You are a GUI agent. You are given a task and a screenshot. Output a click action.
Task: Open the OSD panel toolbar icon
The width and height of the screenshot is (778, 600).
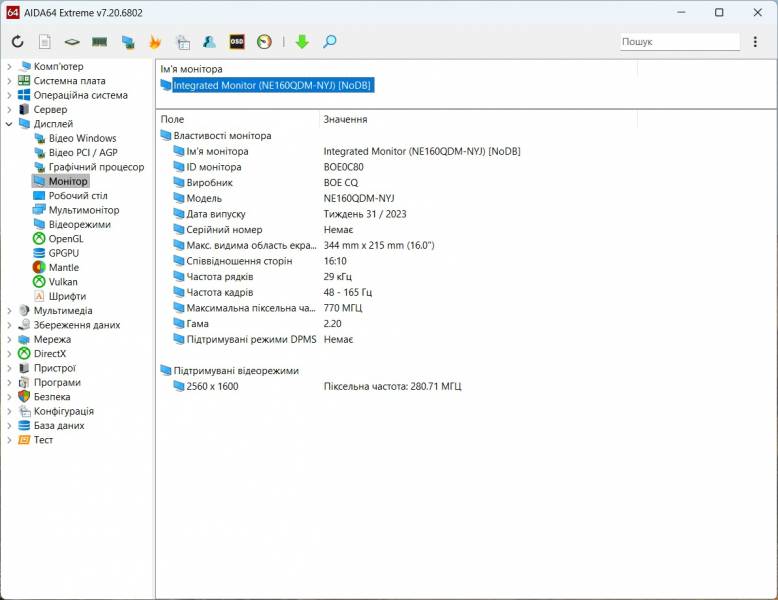pos(237,42)
